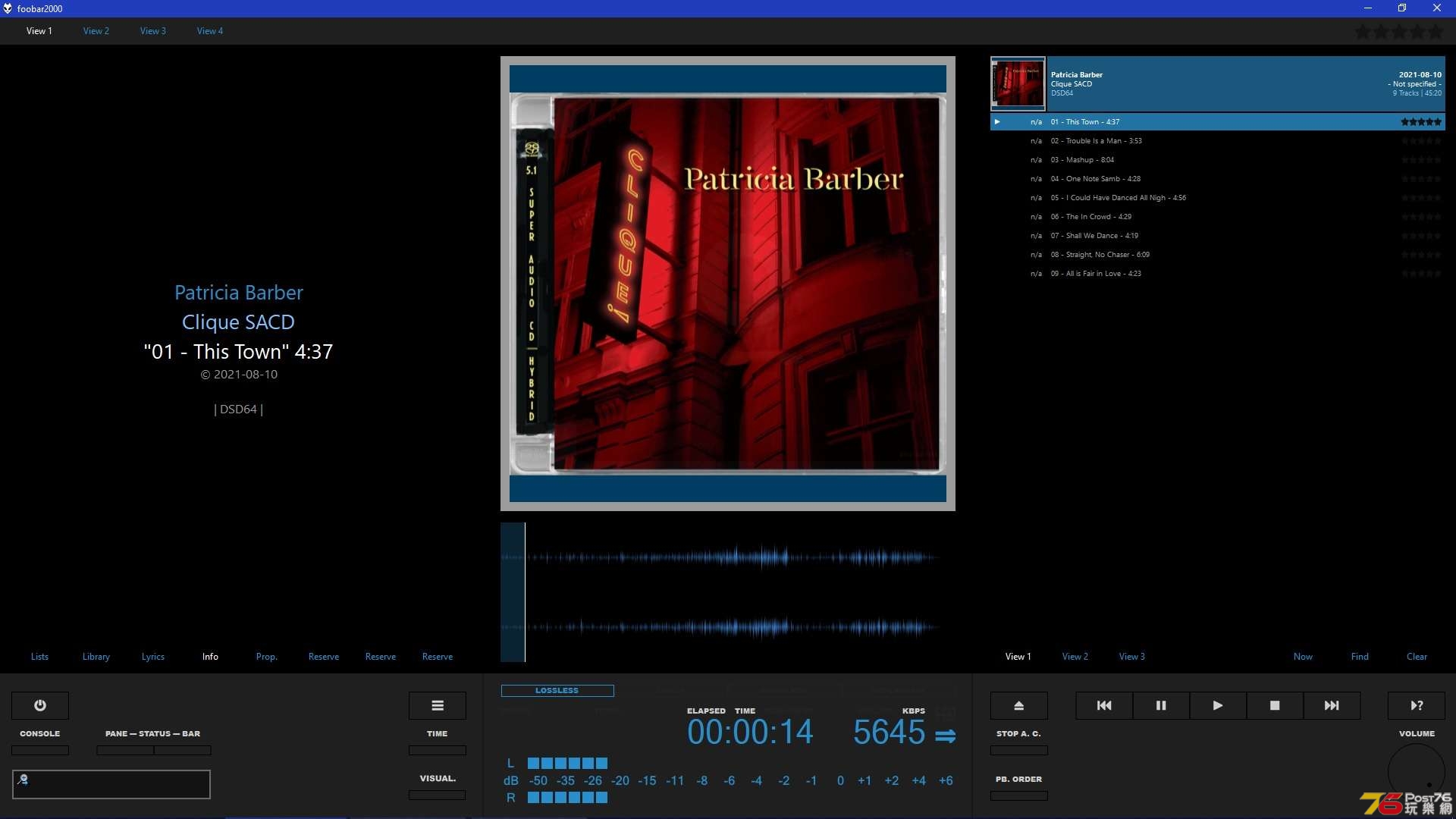The width and height of the screenshot is (1456, 819).
Task: Click the elapsed time 00:00:14 display
Action: tap(750, 733)
